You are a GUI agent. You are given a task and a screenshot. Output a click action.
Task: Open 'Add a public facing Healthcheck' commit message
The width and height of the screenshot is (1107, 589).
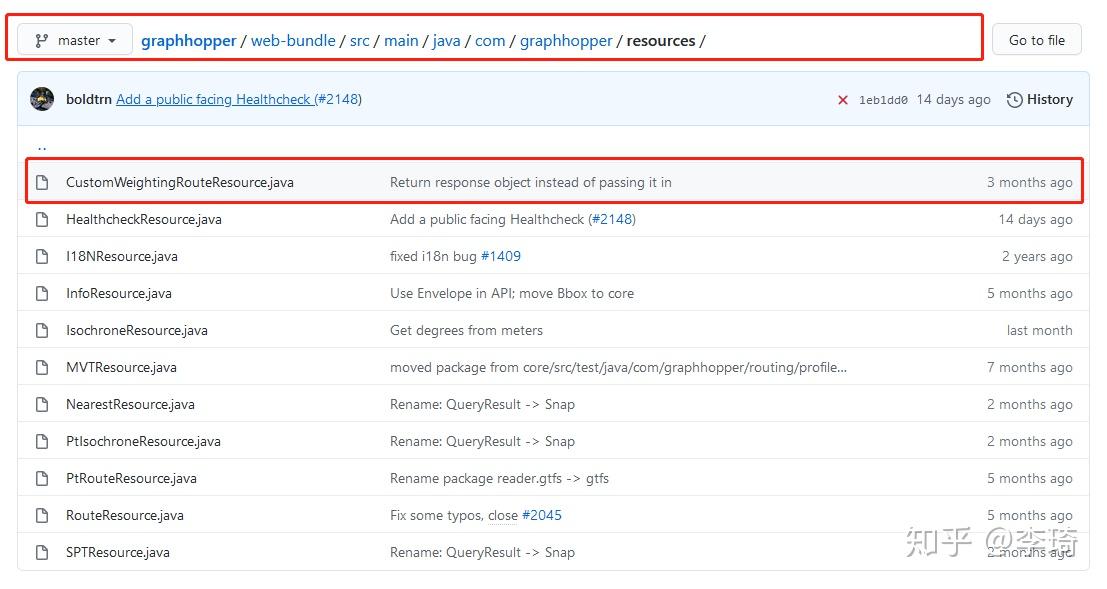(x=213, y=100)
